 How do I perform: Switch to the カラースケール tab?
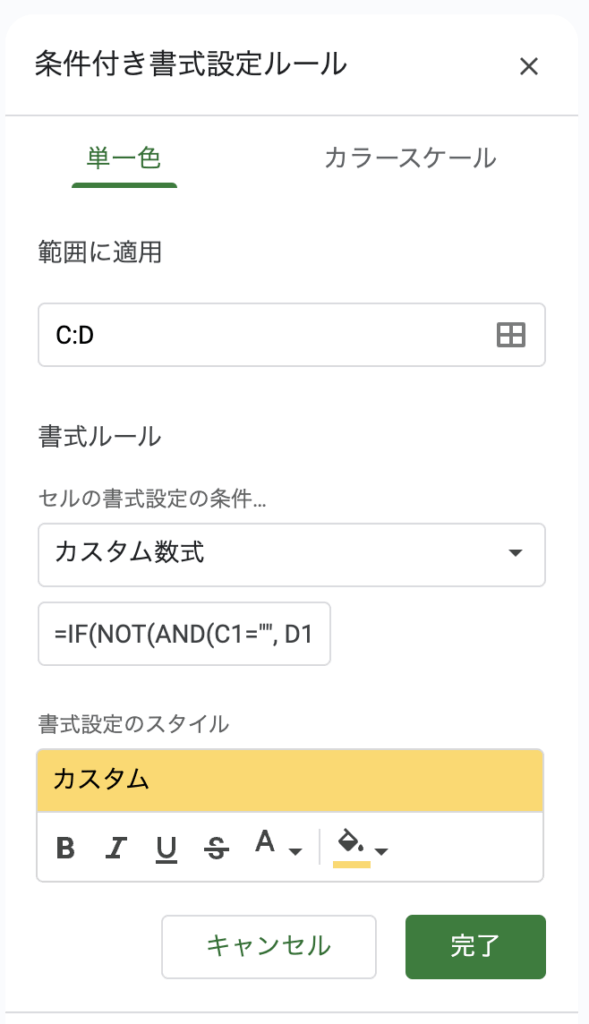(x=410, y=159)
